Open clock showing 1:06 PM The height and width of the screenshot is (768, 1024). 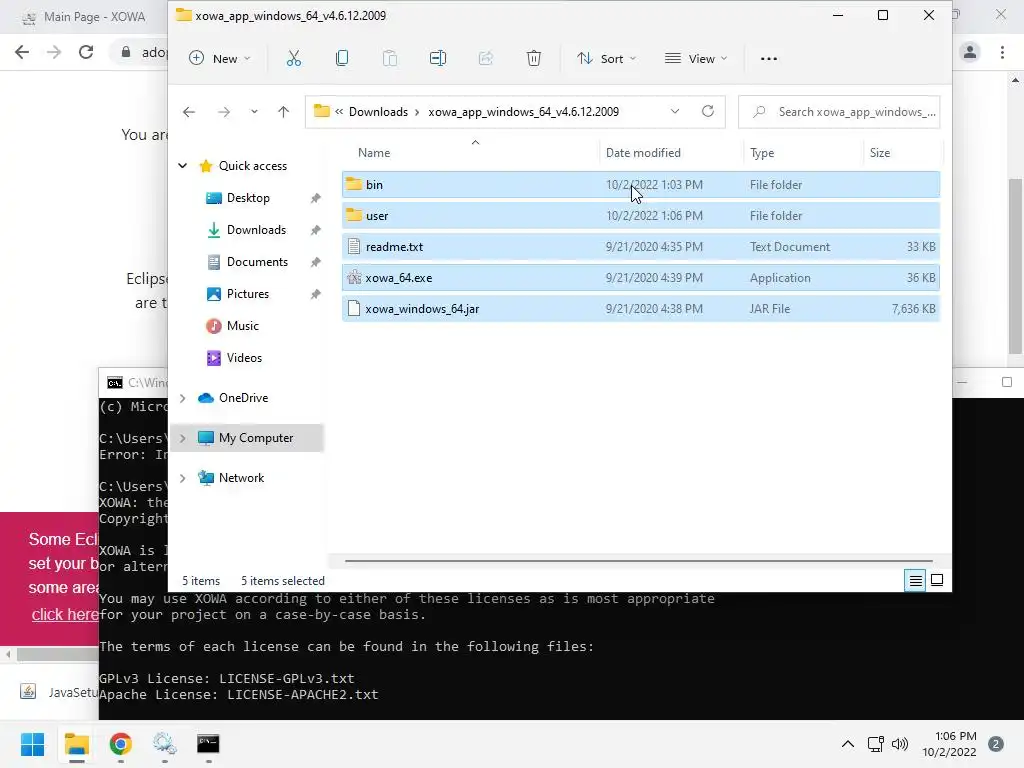pyautogui.click(x=949, y=744)
